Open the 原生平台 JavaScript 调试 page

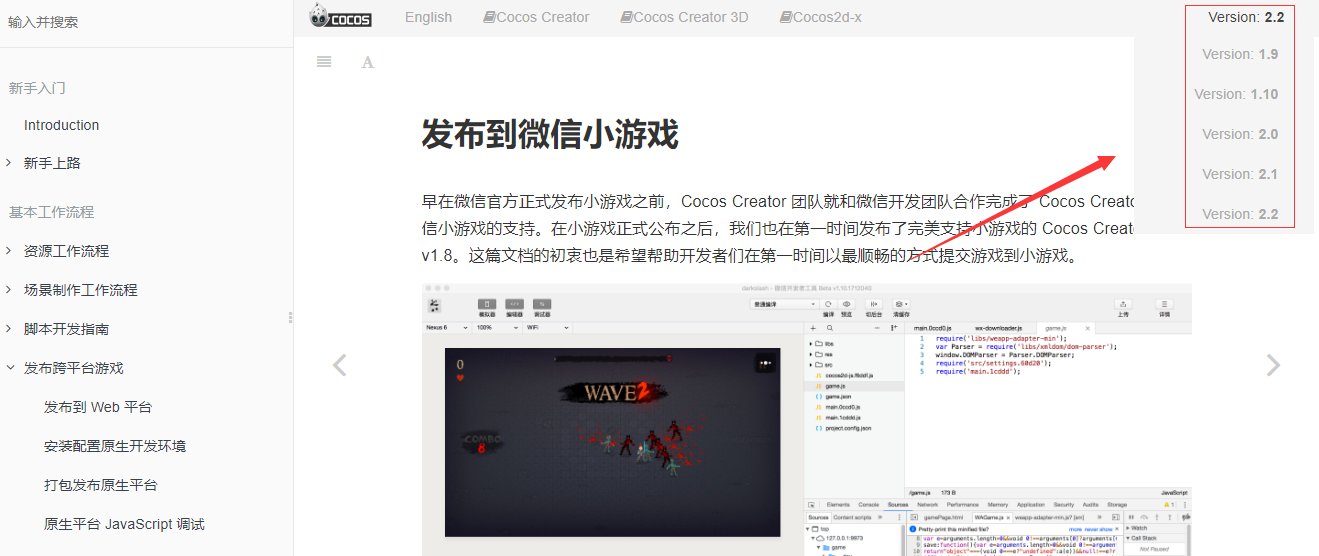pos(124,524)
